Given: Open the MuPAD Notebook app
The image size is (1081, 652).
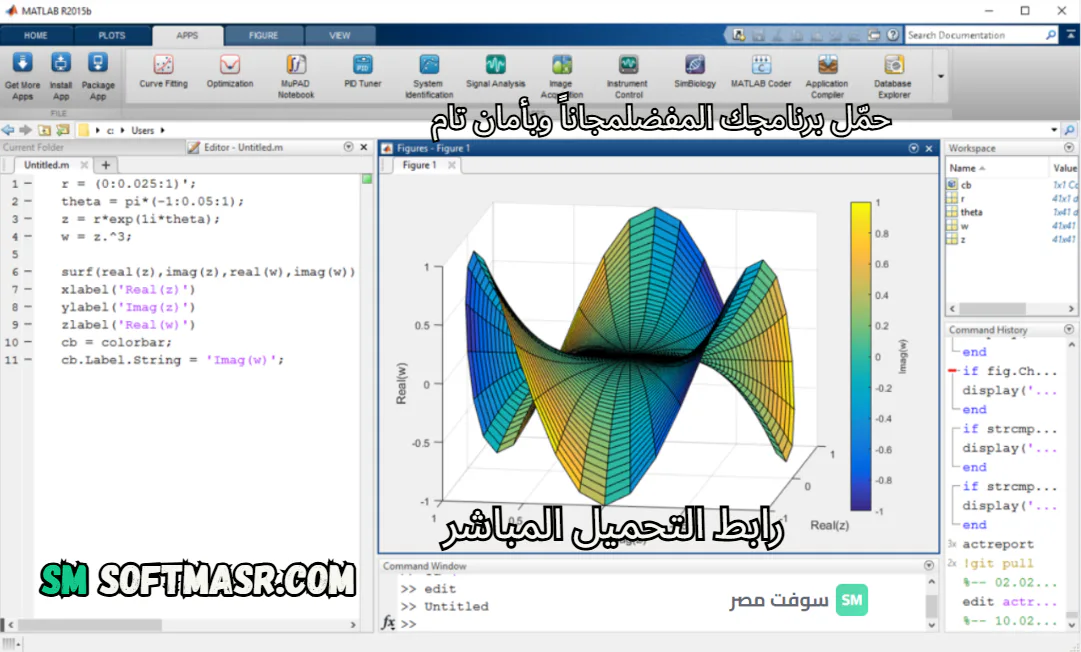Looking at the screenshot, I should coord(296,77).
